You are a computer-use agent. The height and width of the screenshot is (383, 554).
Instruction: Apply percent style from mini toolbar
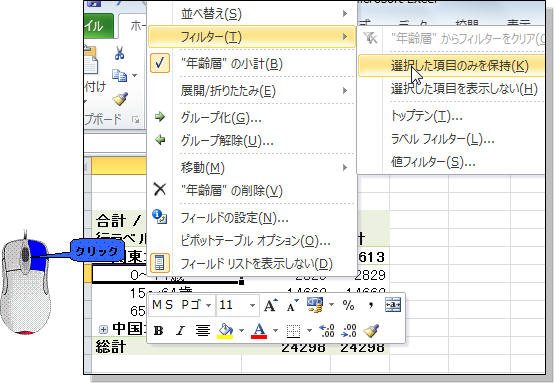(x=348, y=305)
